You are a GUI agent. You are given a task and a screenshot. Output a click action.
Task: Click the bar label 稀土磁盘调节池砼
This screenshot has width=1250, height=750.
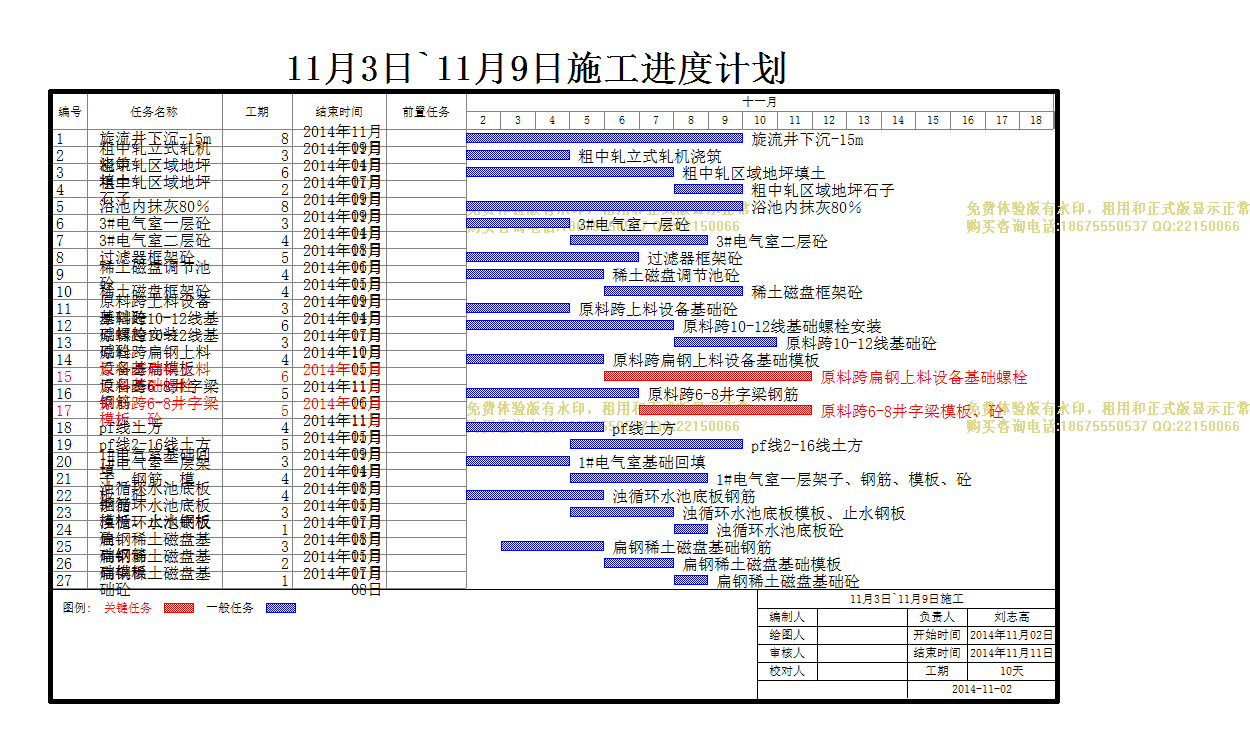click(x=677, y=275)
